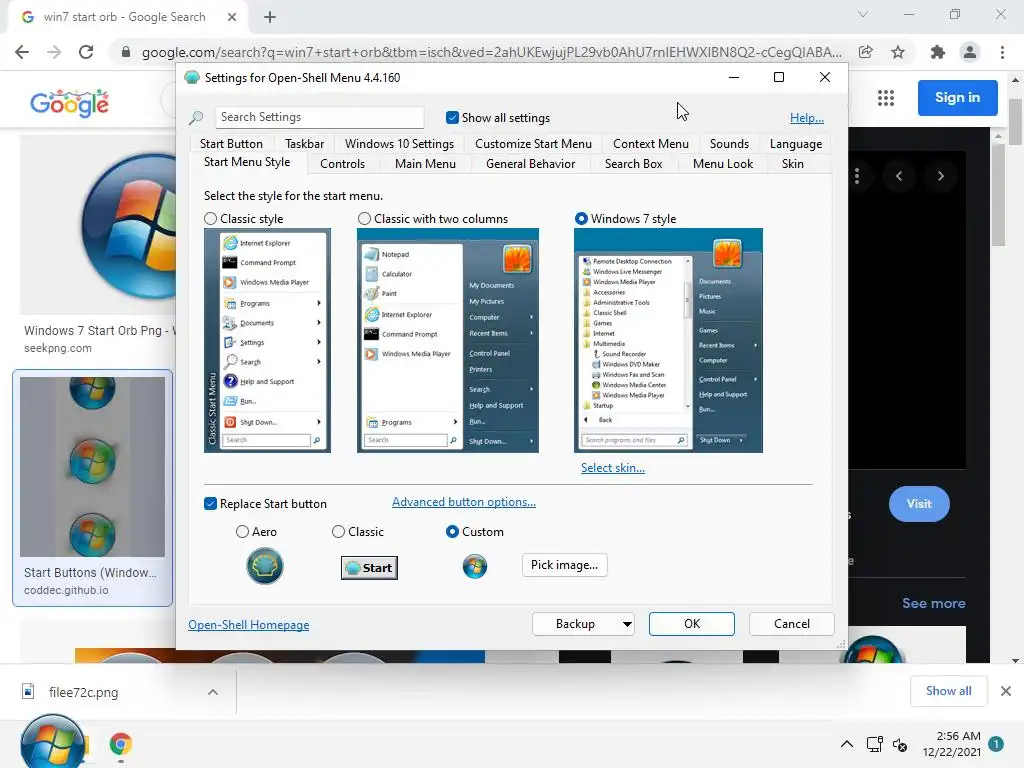
Task: Open the Backup dropdown arrow
Action: pyautogui.click(x=627, y=624)
